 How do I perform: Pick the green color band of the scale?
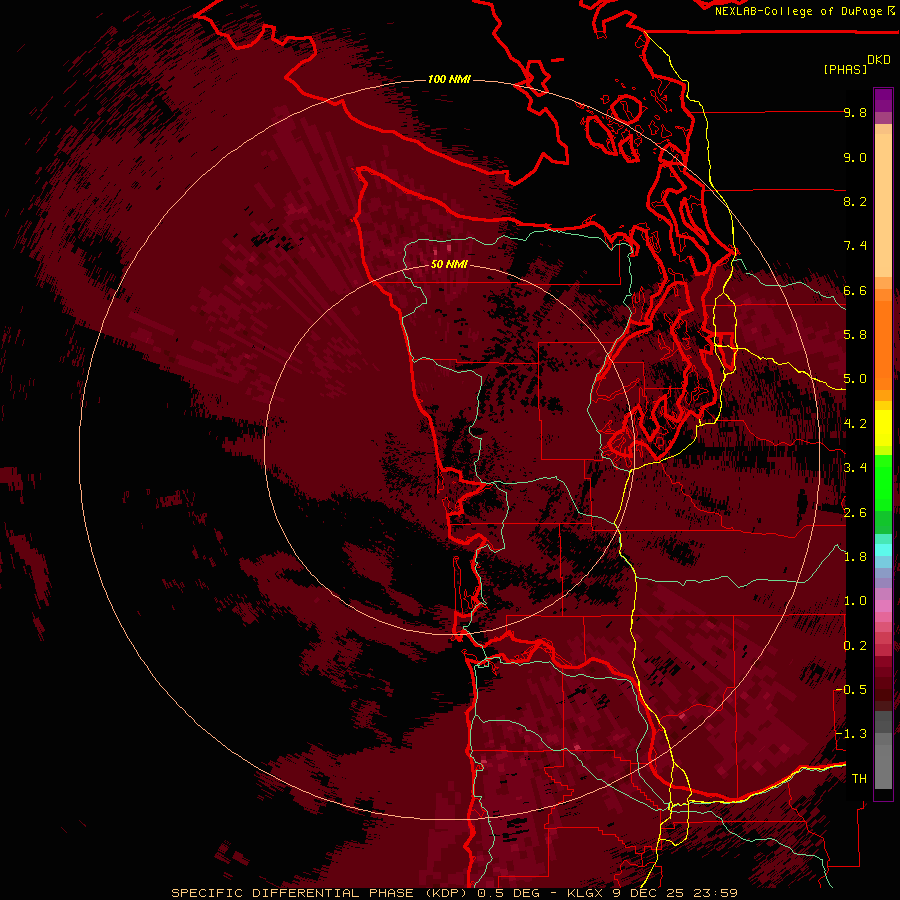tap(883, 482)
